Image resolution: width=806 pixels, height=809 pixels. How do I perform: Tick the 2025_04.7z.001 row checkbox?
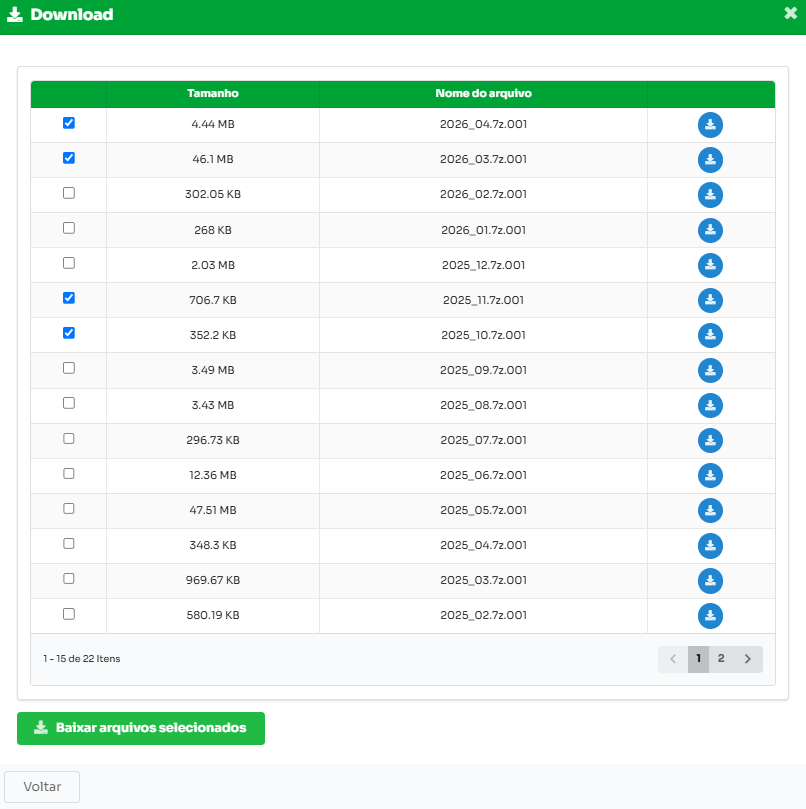(x=69, y=544)
